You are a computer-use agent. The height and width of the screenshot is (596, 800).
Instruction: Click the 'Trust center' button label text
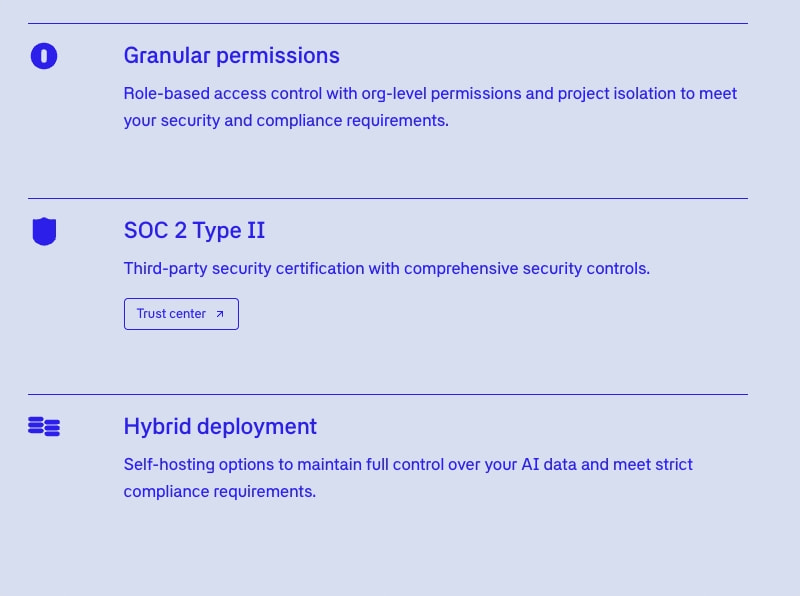(171, 313)
